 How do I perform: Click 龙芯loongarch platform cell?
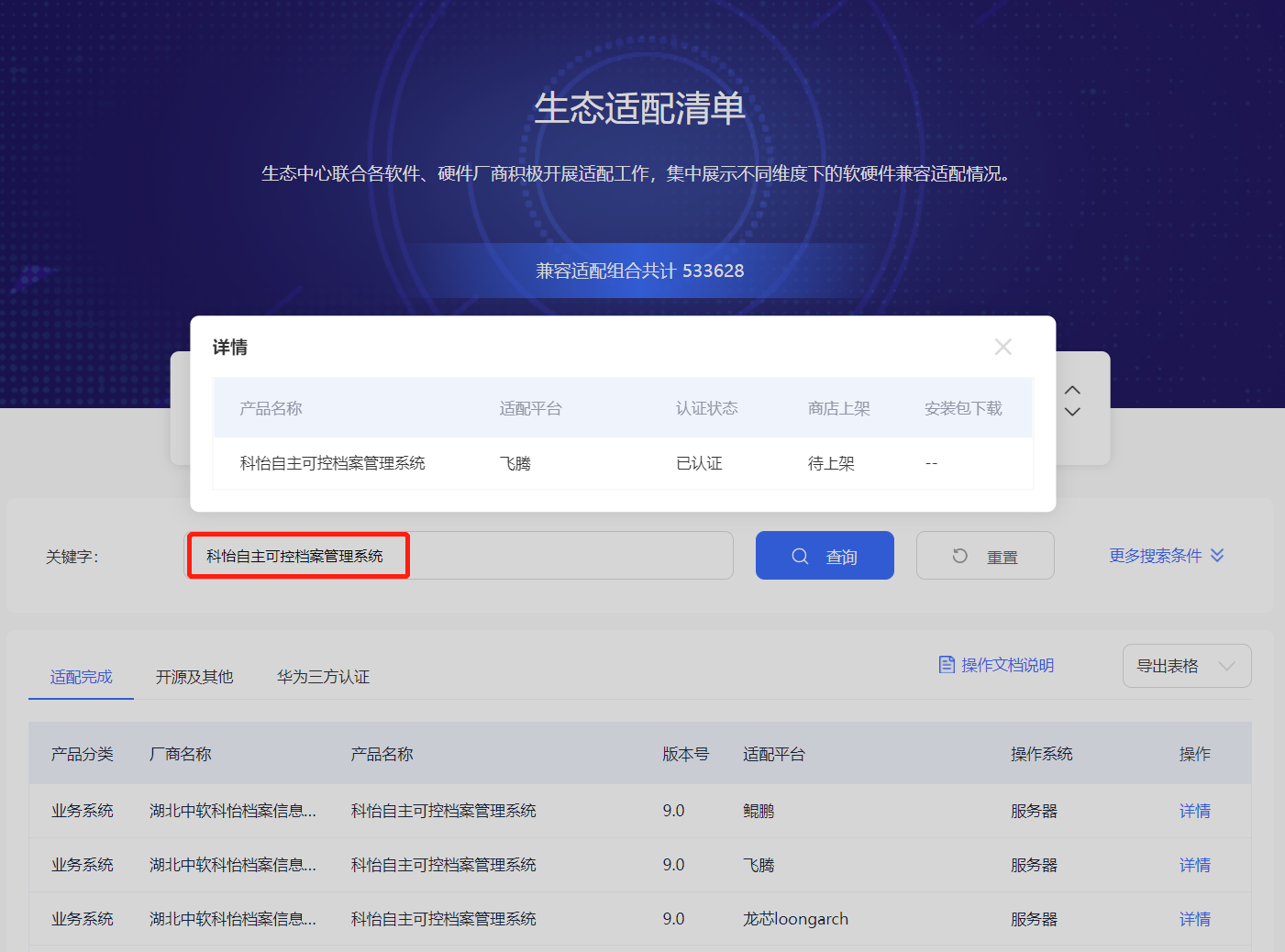click(795, 919)
